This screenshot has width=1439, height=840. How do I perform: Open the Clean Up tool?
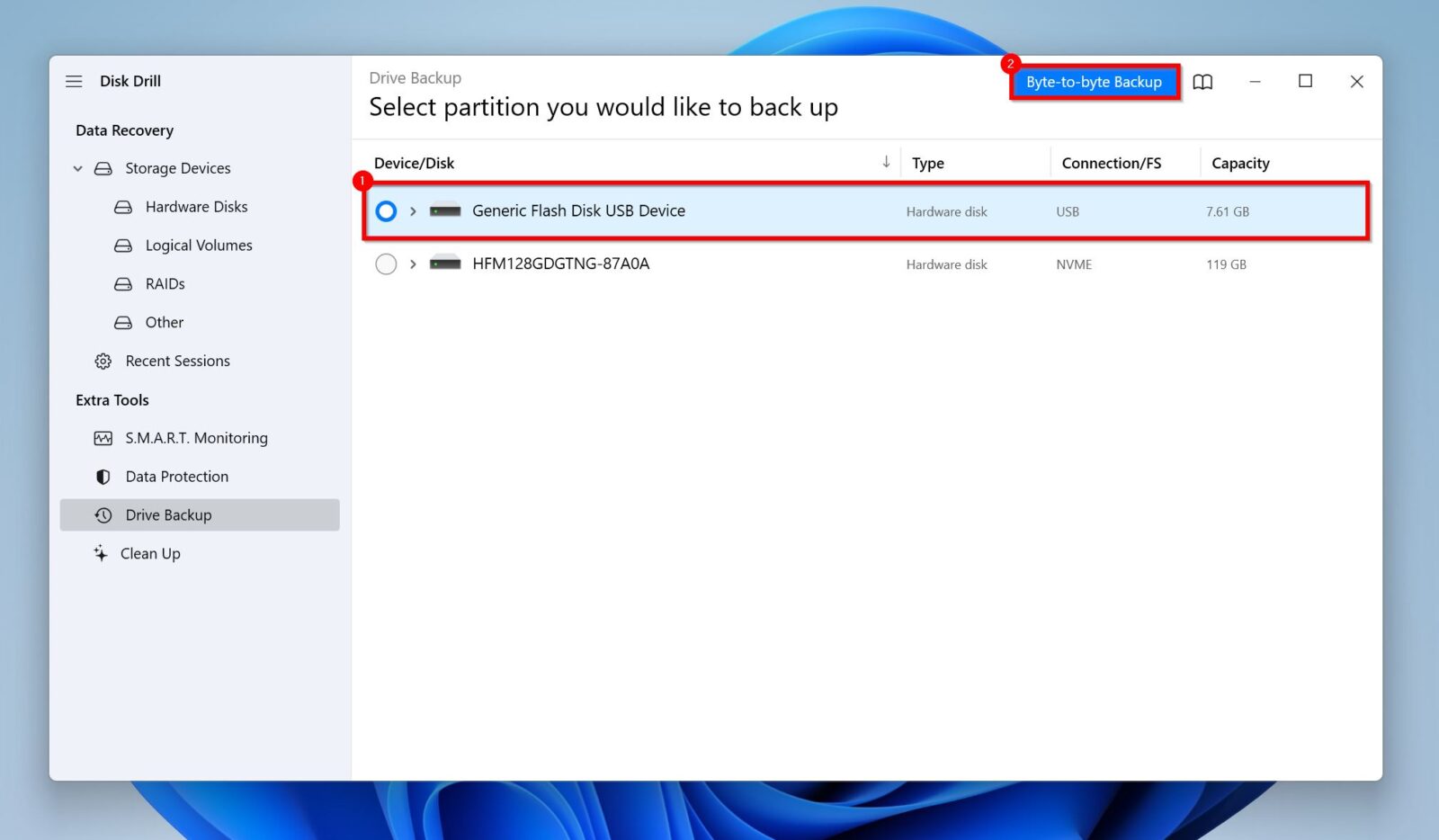click(x=149, y=553)
